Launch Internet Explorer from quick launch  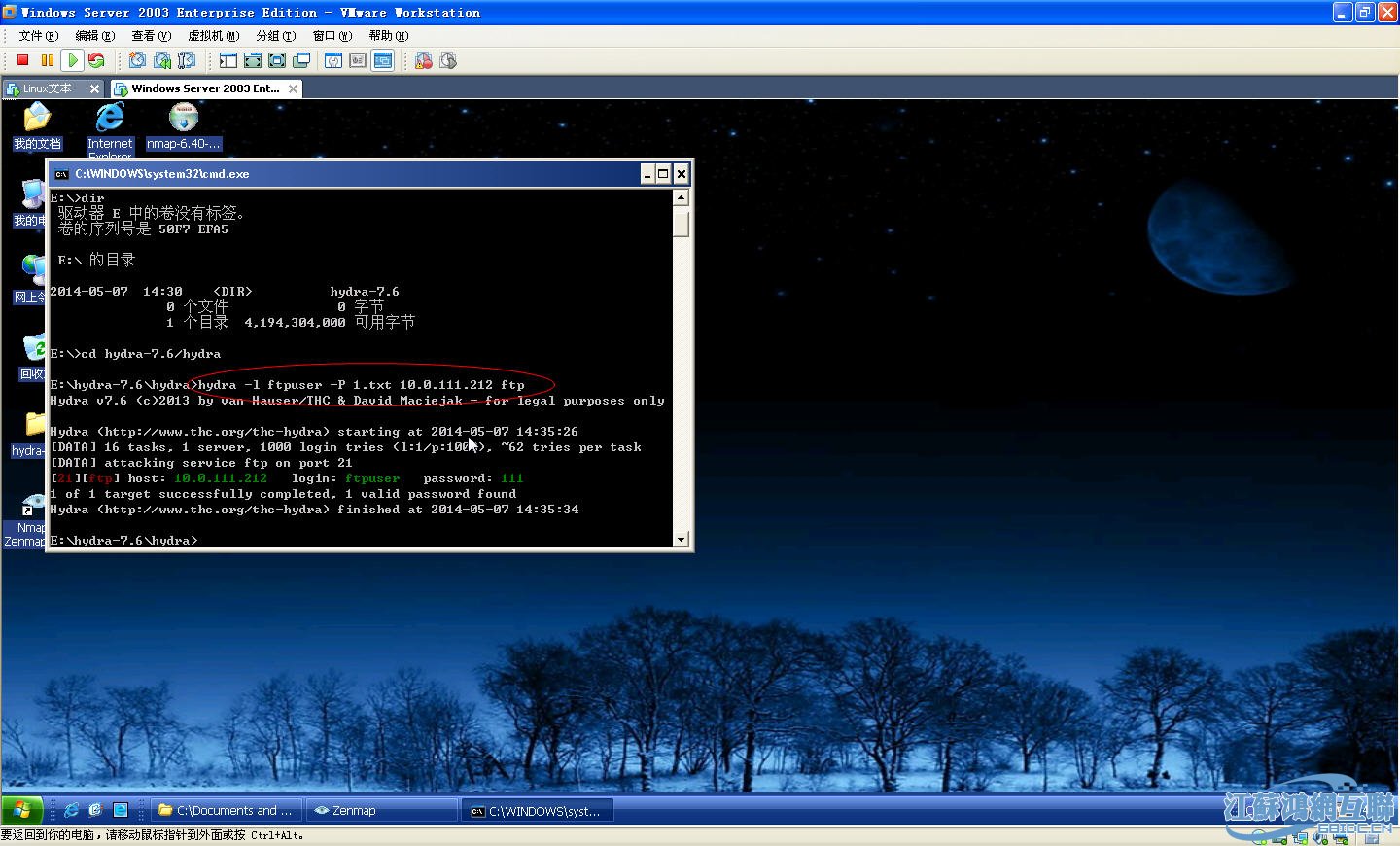[x=72, y=810]
